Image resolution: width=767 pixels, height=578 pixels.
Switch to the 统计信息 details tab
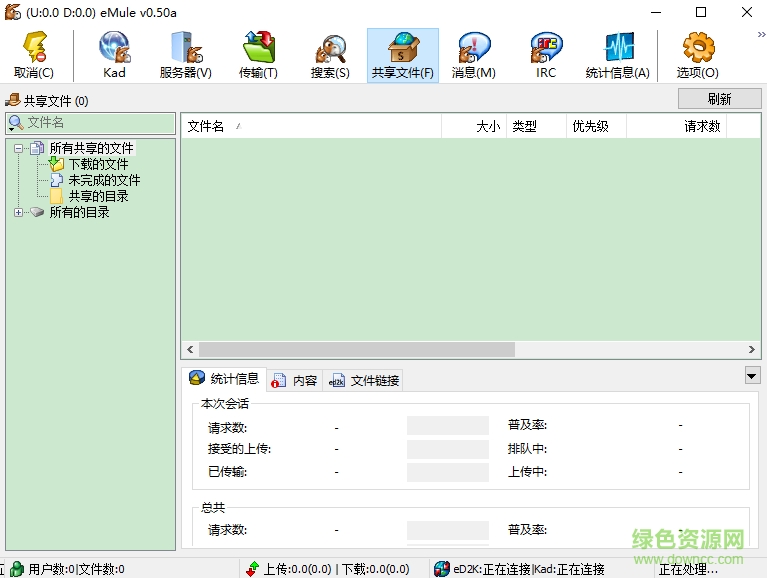click(x=225, y=379)
